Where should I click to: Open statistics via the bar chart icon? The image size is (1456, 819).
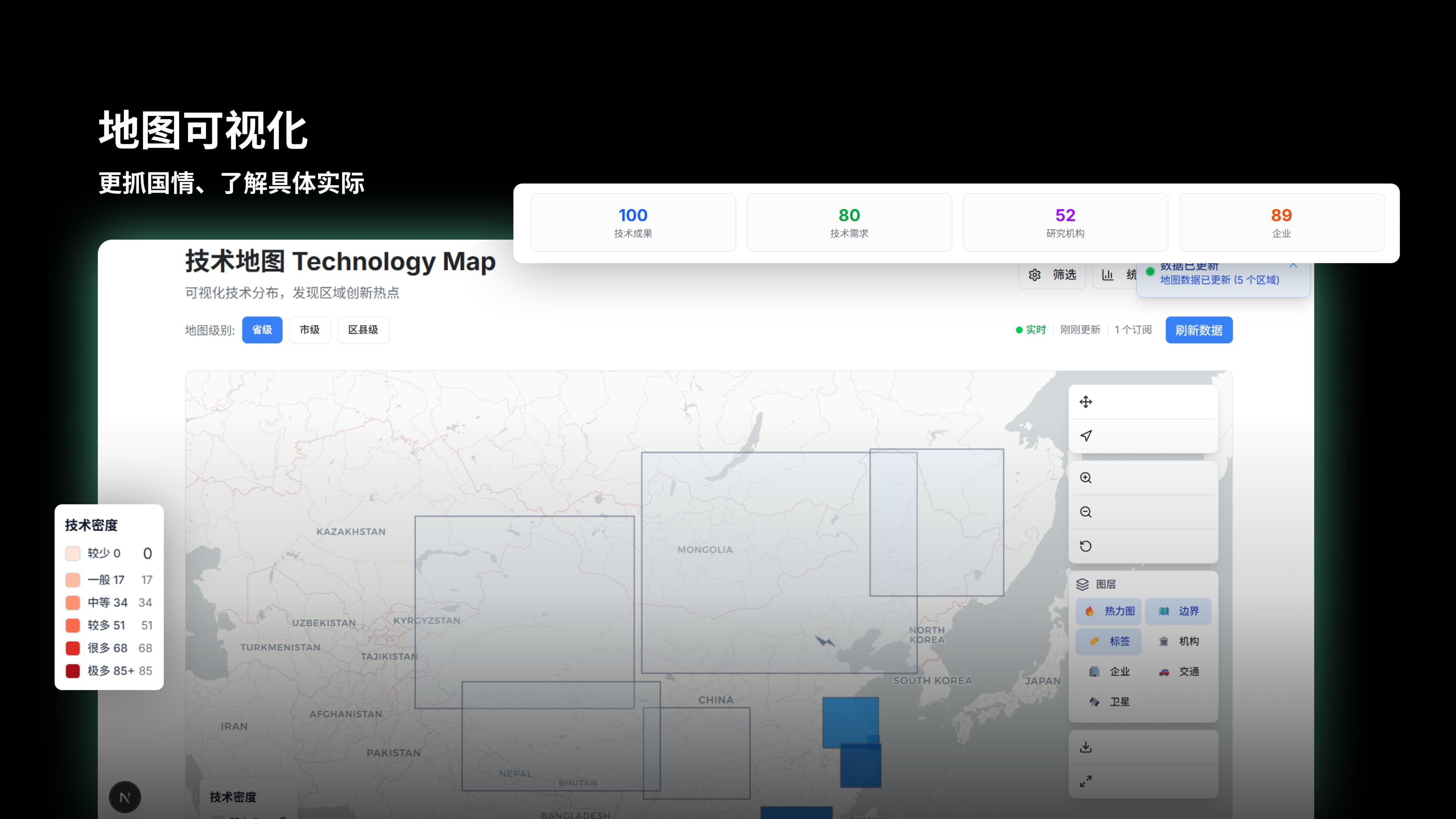coord(1107,275)
